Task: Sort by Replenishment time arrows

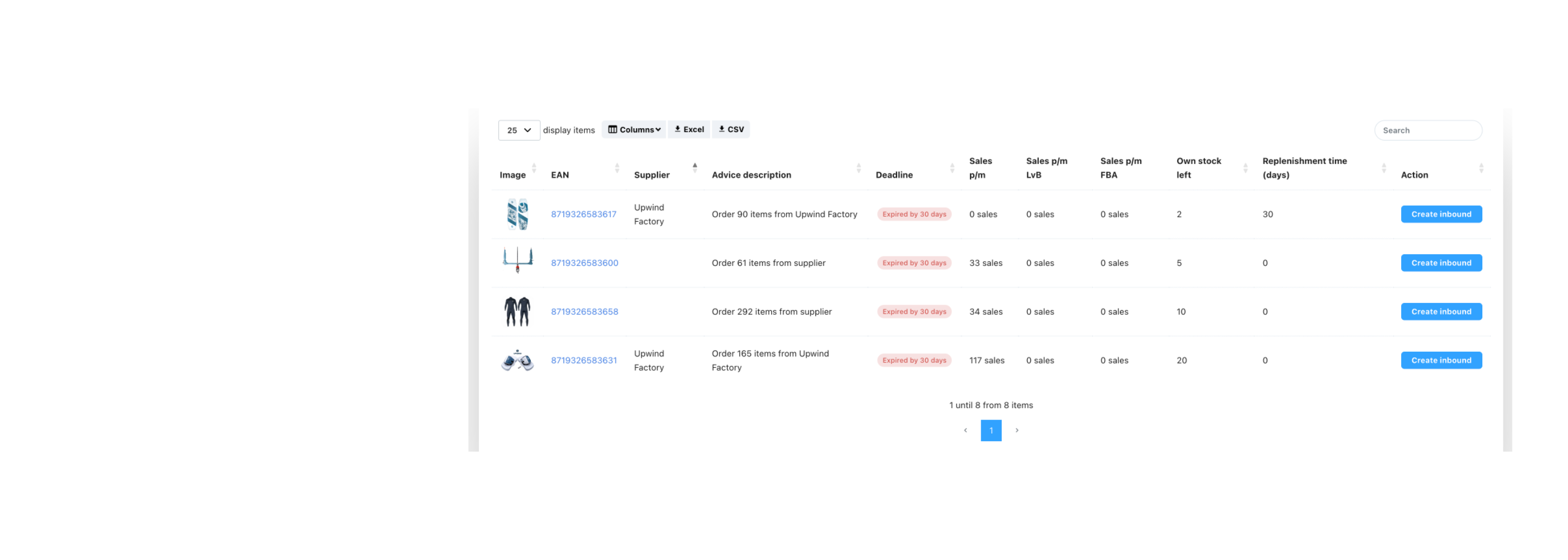Action: click(1384, 168)
